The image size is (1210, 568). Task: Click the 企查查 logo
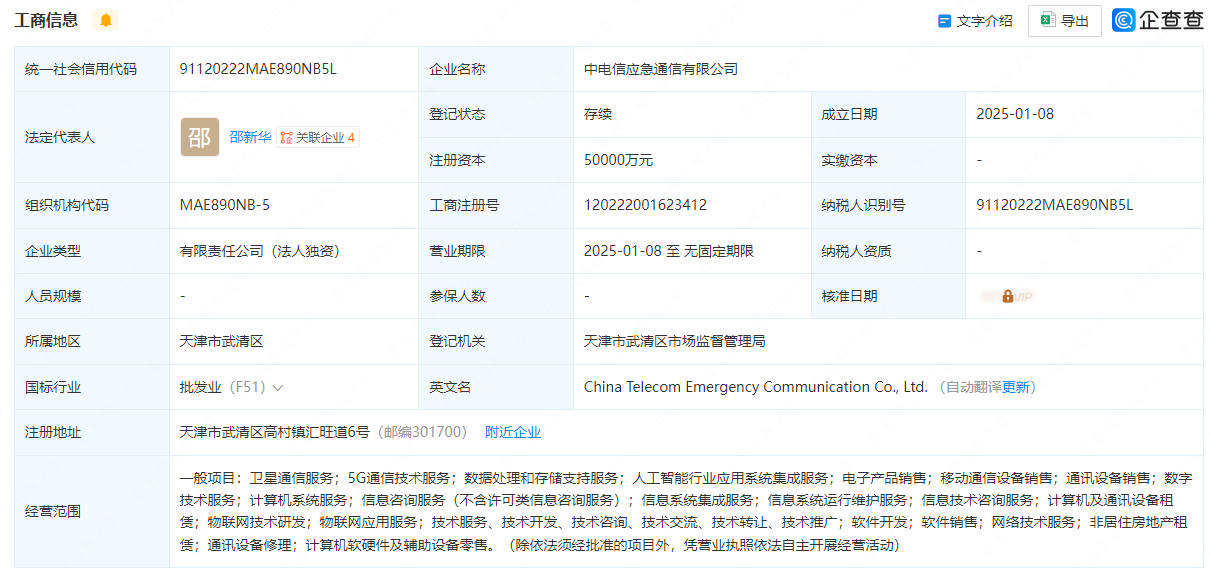[1157, 20]
